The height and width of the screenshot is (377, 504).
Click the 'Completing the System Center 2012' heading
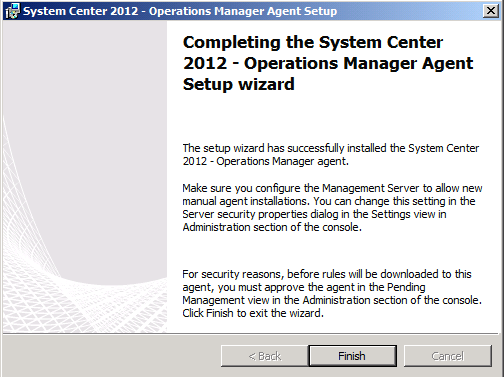click(328, 63)
